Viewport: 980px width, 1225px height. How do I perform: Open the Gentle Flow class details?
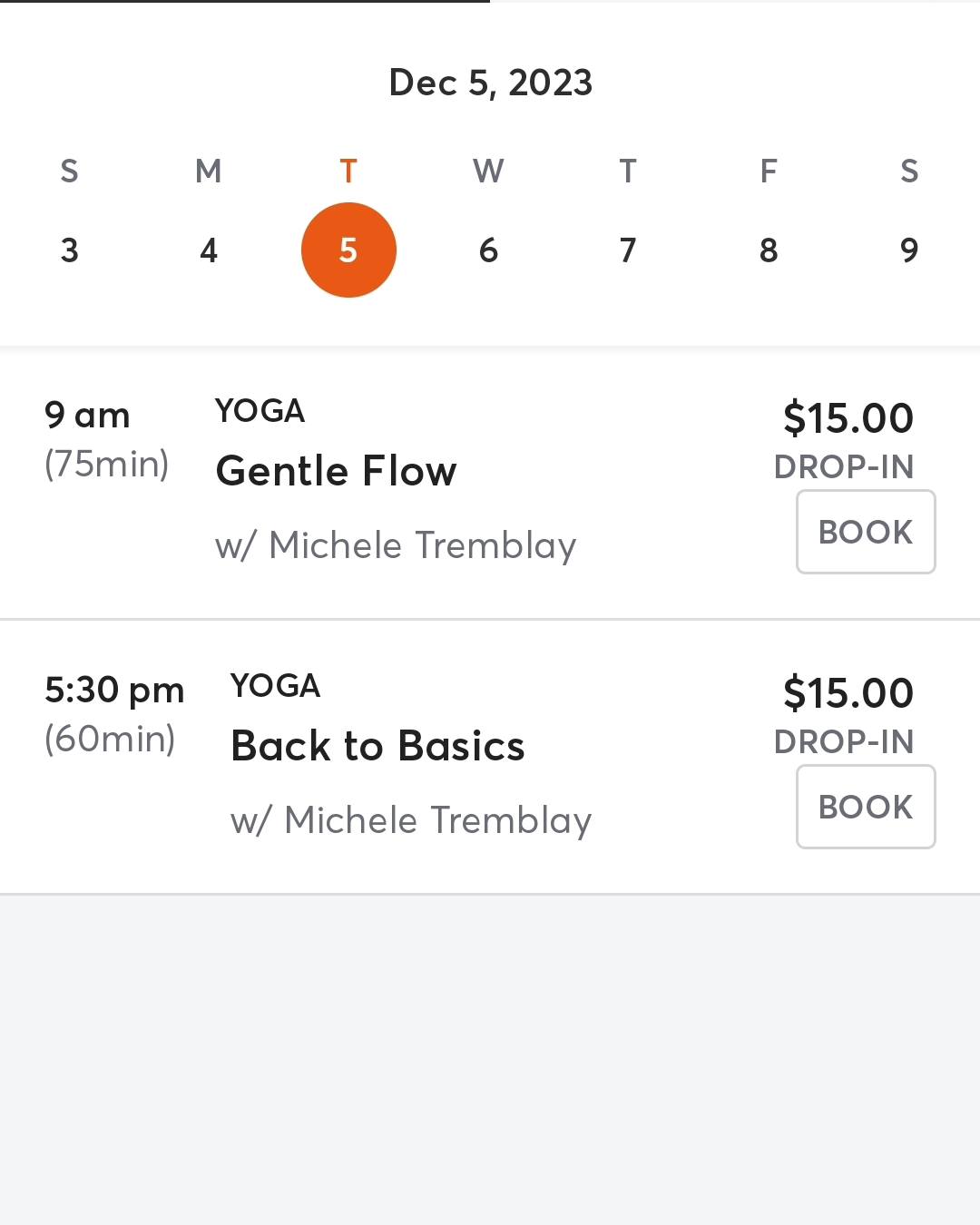click(x=336, y=471)
